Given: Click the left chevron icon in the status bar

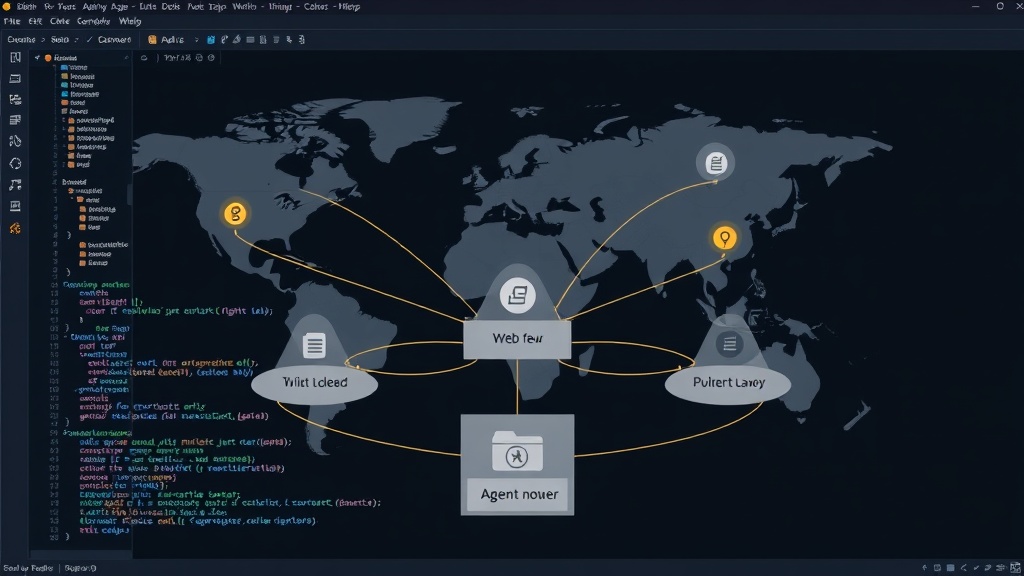Looking at the screenshot, I should 963,568.
